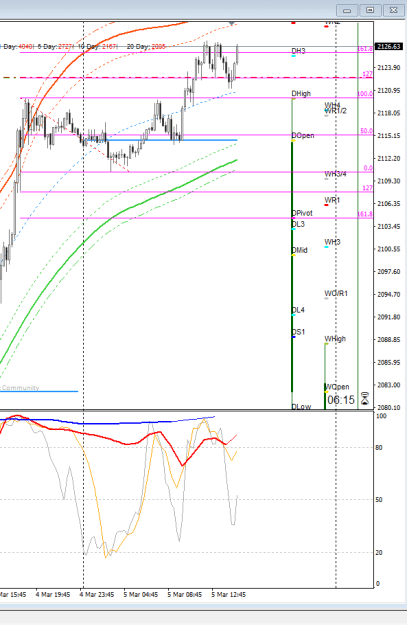
Task: Click the DPivot level label
Action: coord(302,213)
